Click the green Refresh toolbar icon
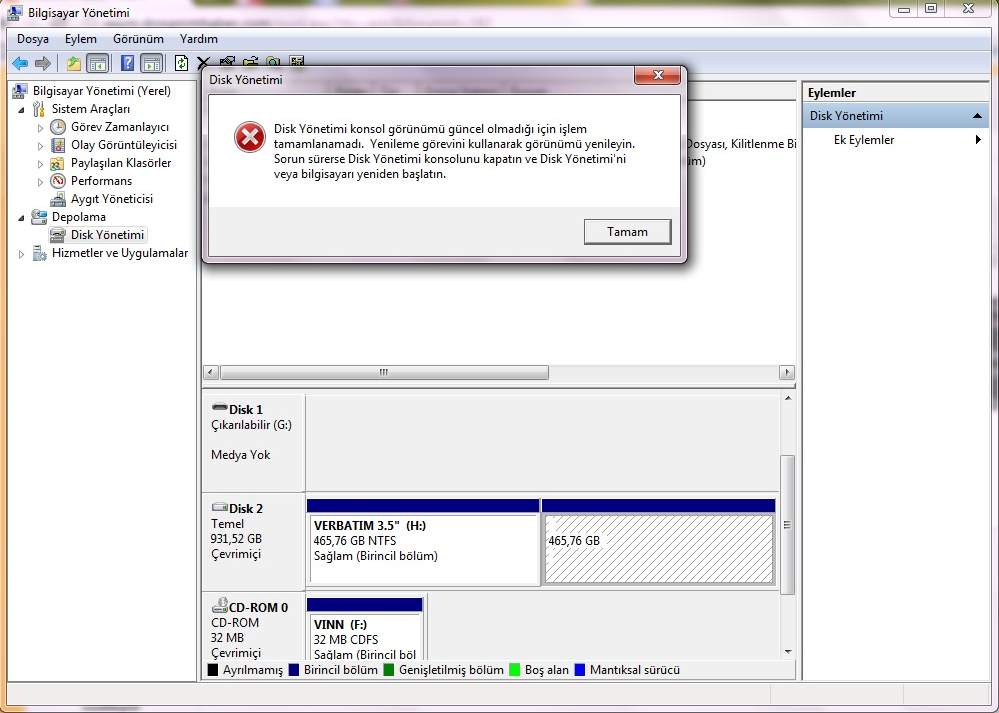This screenshot has height=713, width=999. pos(182,63)
